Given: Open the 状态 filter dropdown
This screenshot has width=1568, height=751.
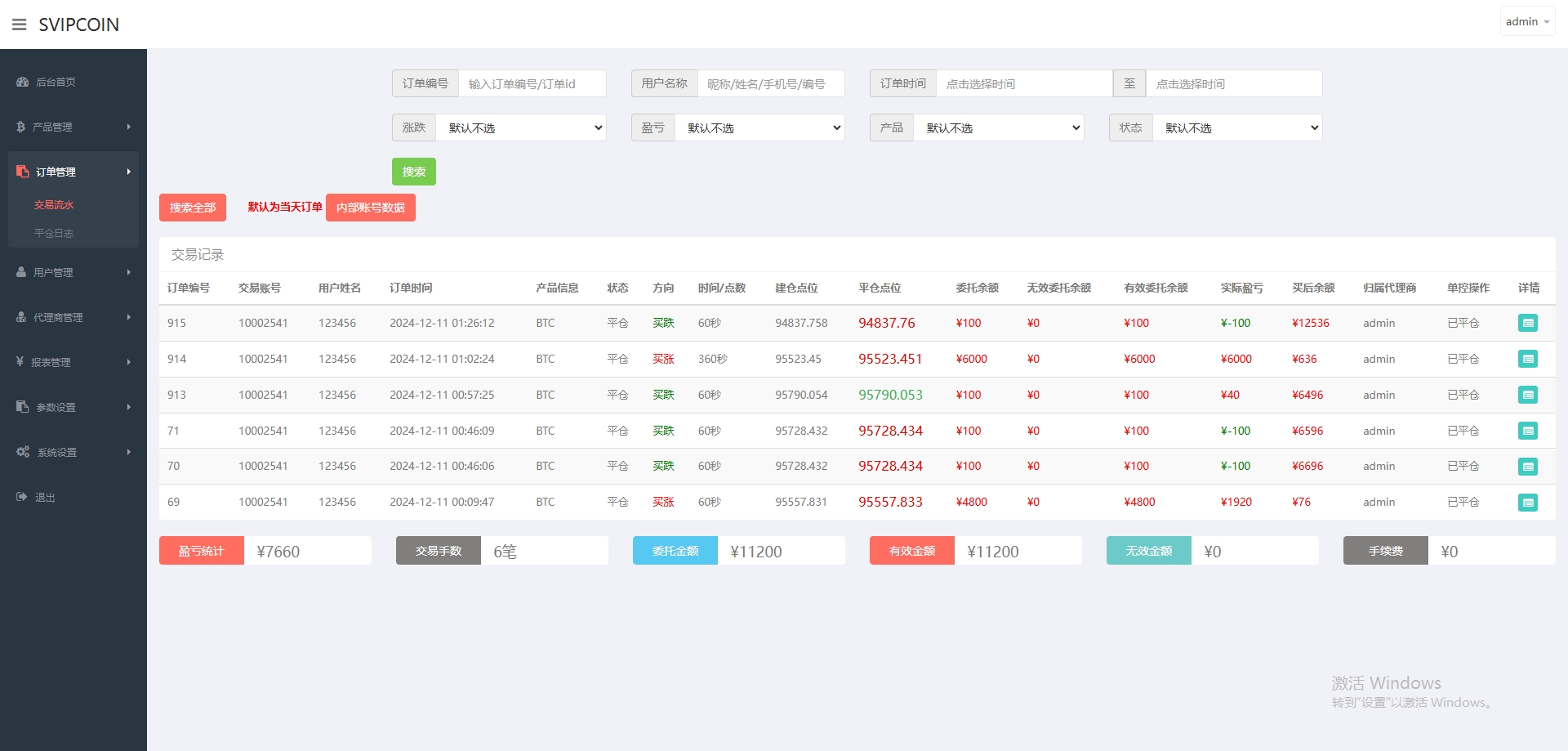Looking at the screenshot, I should pyautogui.click(x=1237, y=127).
